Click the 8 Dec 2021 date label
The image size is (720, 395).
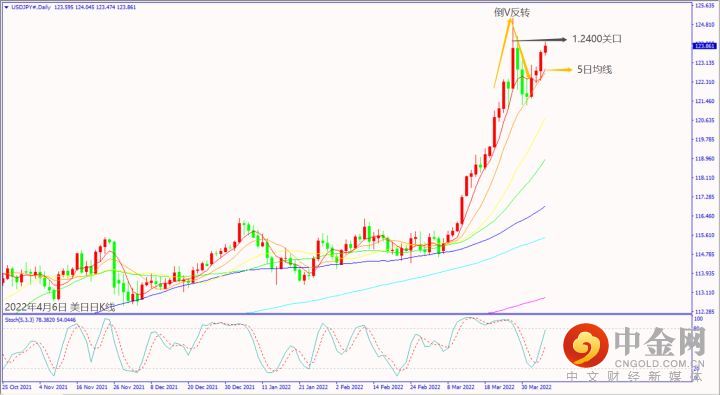click(164, 387)
